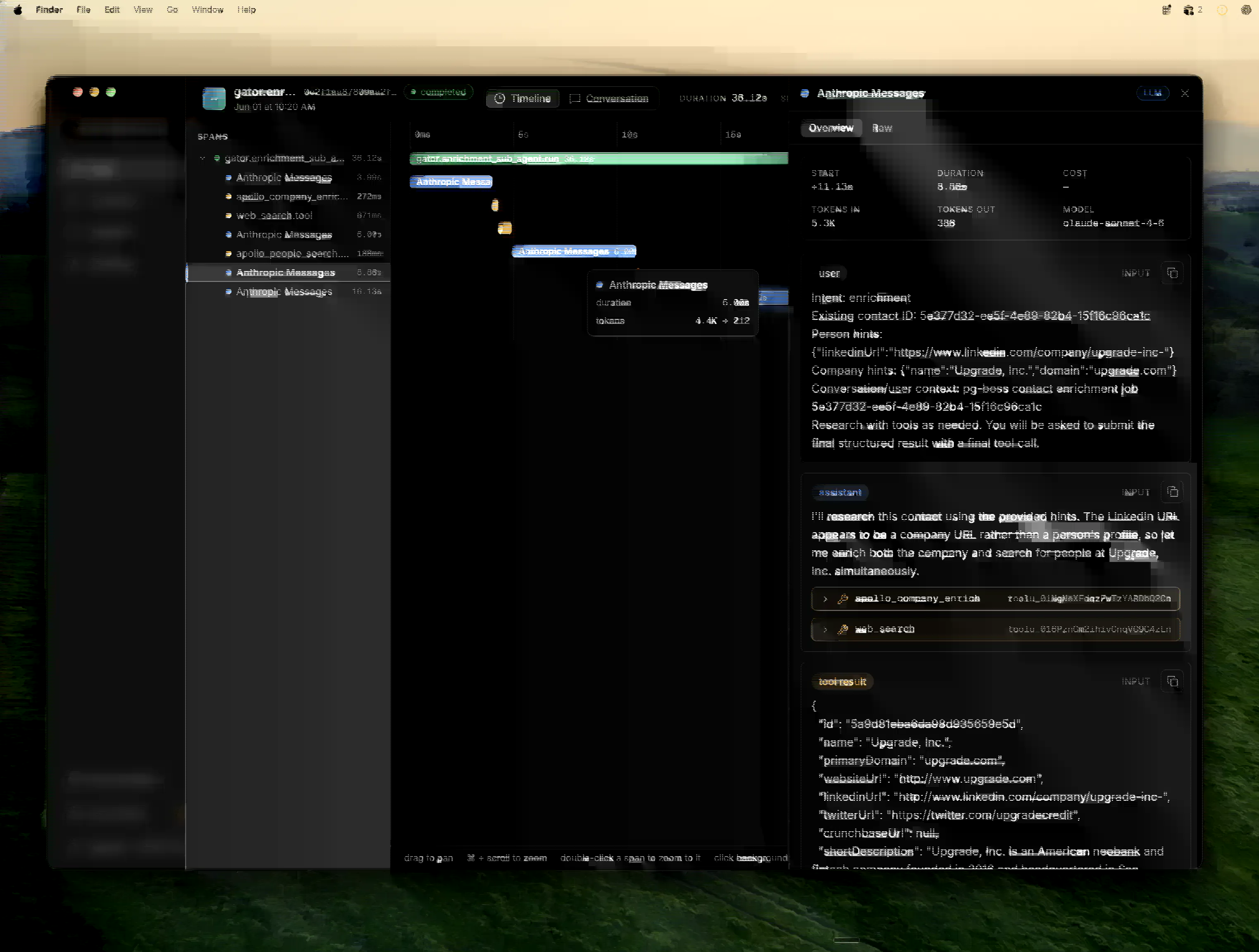
Task: Click the first blue Anthropic Messages timeline bar
Action: pyautogui.click(x=451, y=182)
